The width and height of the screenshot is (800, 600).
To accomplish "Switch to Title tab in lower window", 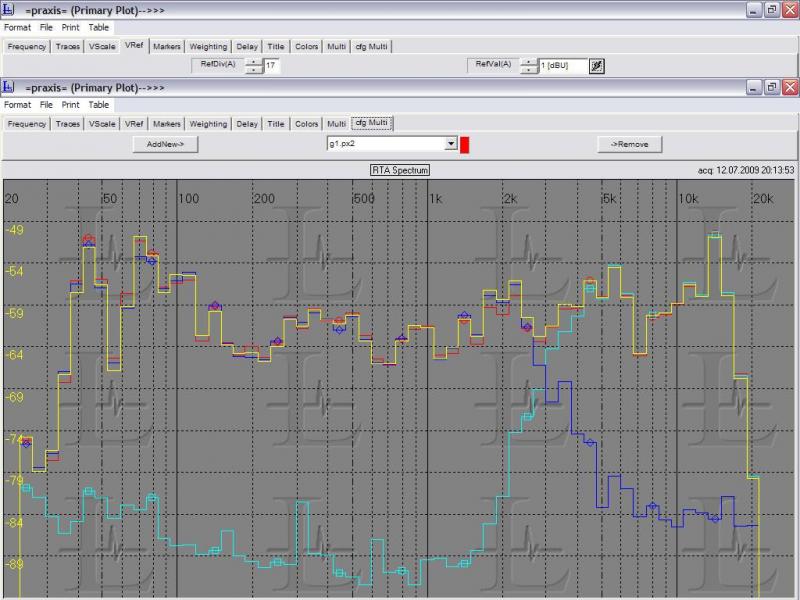I will pyautogui.click(x=276, y=124).
